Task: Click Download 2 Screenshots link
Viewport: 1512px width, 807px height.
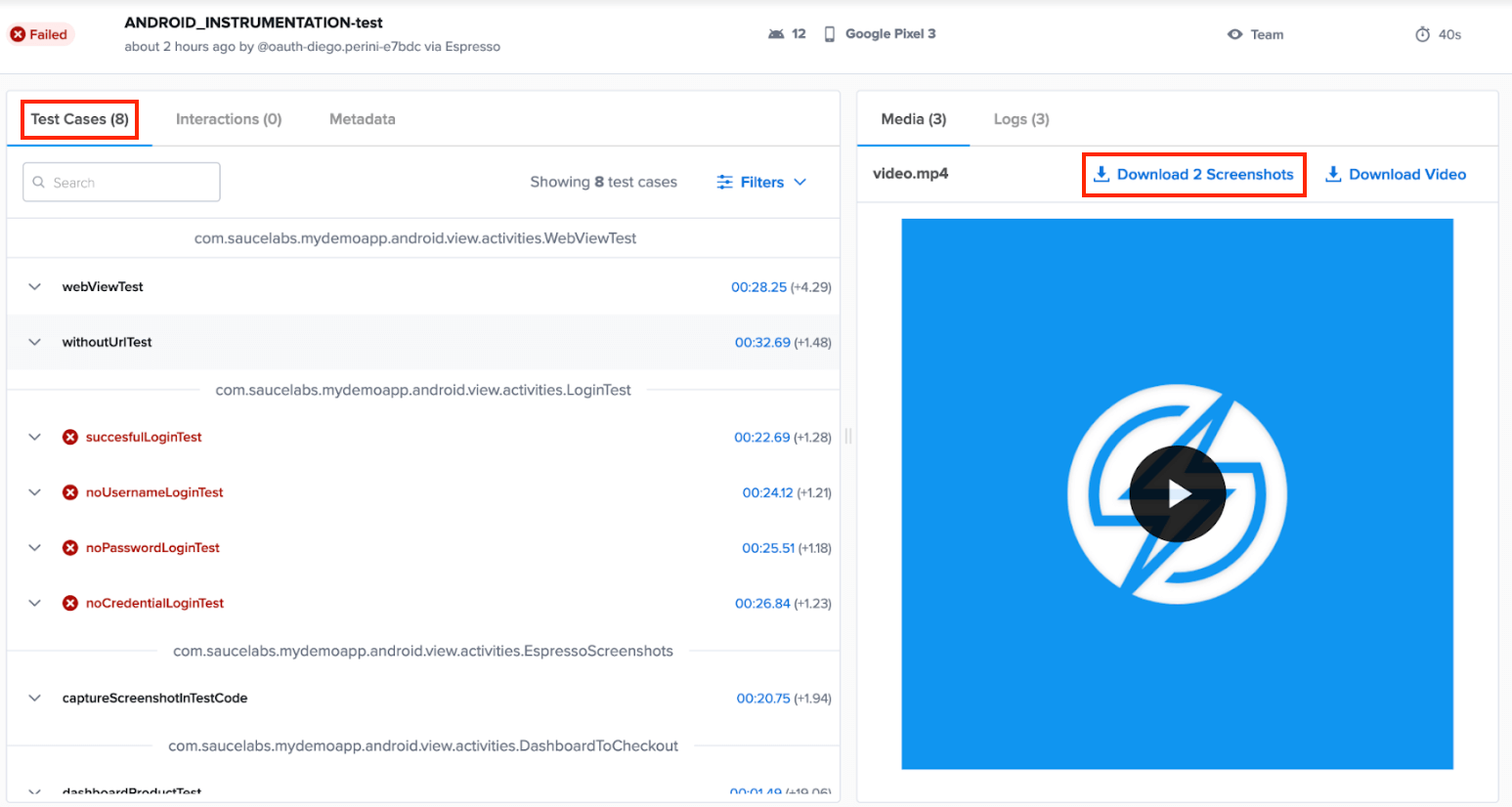Action: (1193, 175)
